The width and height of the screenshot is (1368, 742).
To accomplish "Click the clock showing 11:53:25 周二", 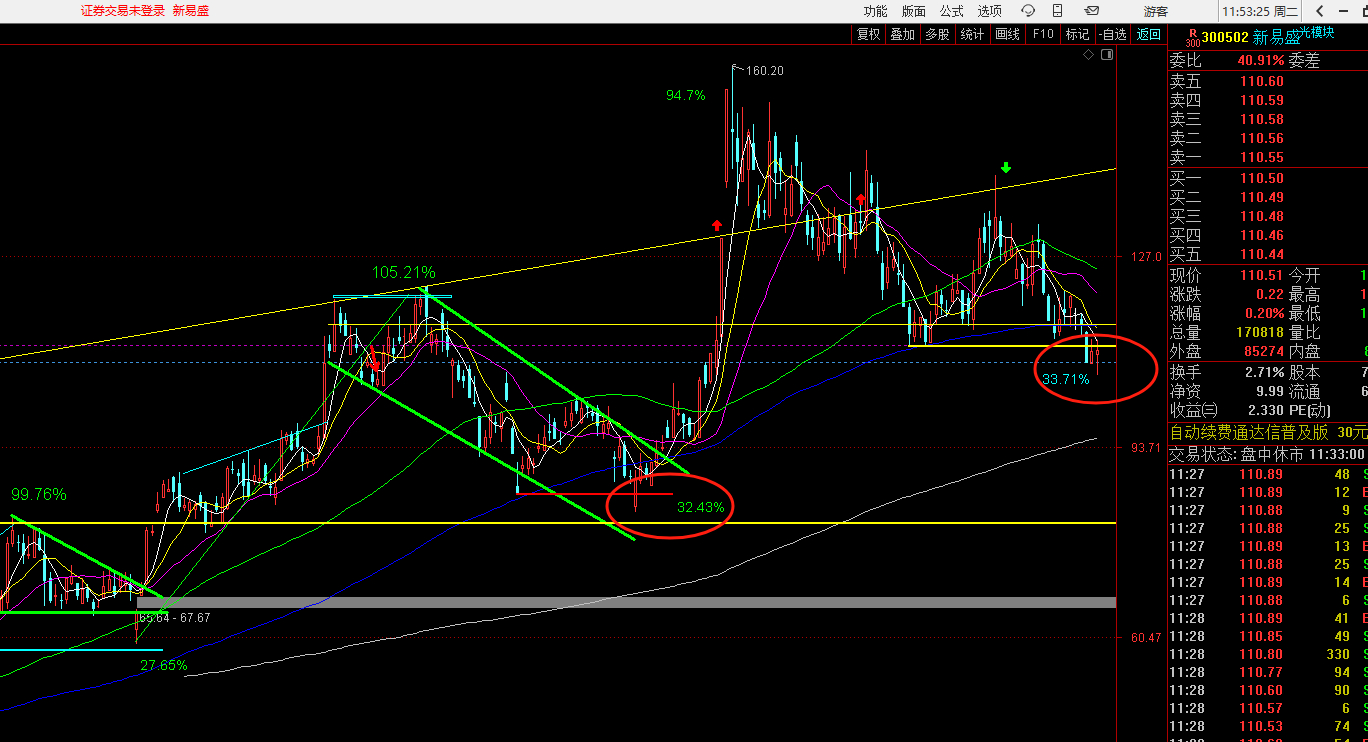I will 1260,11.
